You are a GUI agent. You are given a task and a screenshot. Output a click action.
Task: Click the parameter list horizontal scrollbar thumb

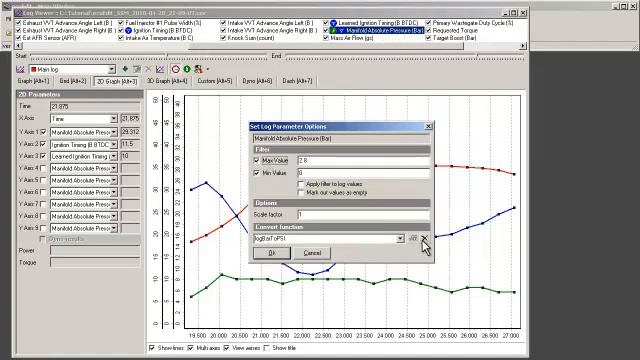pyautogui.click(x=325, y=46)
